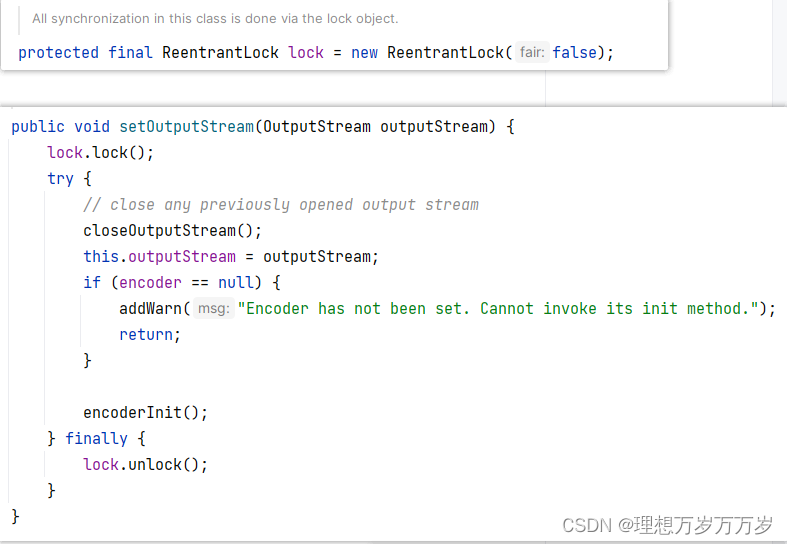This screenshot has width=787, height=544.
Task: Click the OutputStream parameter type
Action: click(x=317, y=126)
